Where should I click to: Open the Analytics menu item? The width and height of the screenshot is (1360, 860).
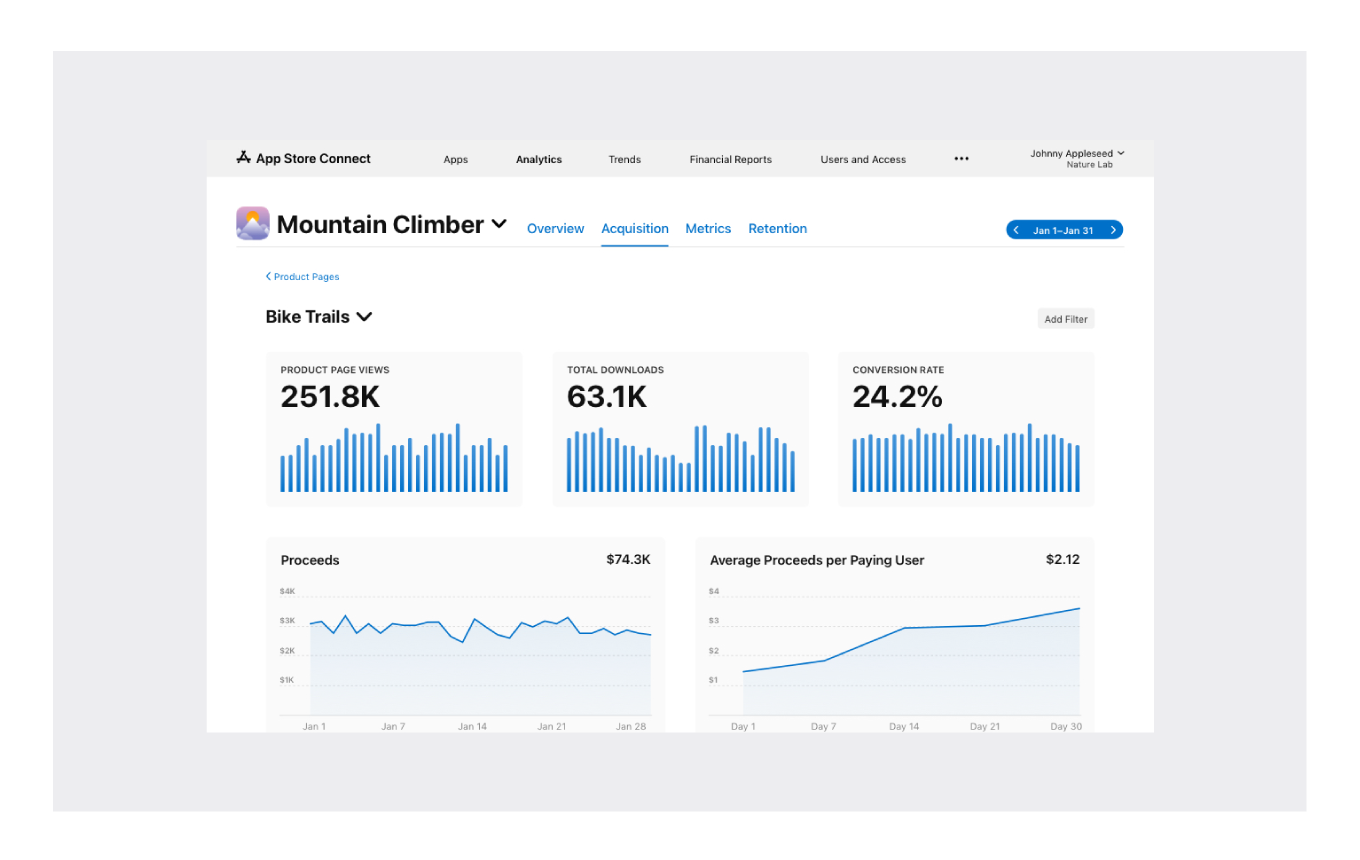tap(539, 159)
